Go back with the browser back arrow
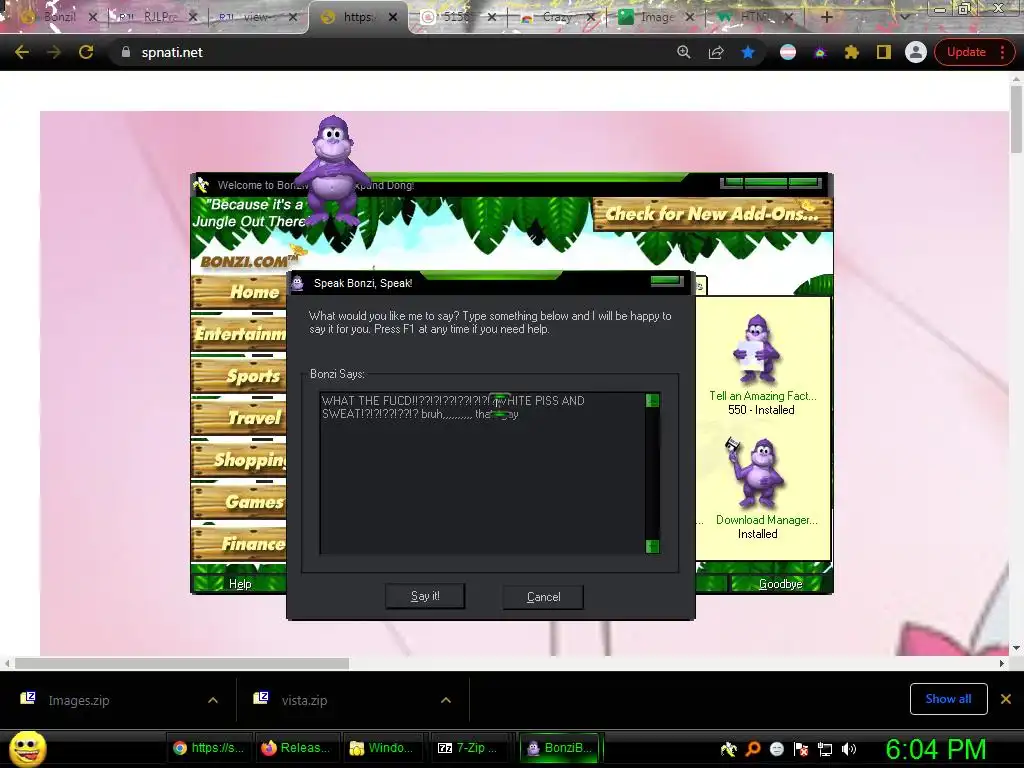 [22, 52]
